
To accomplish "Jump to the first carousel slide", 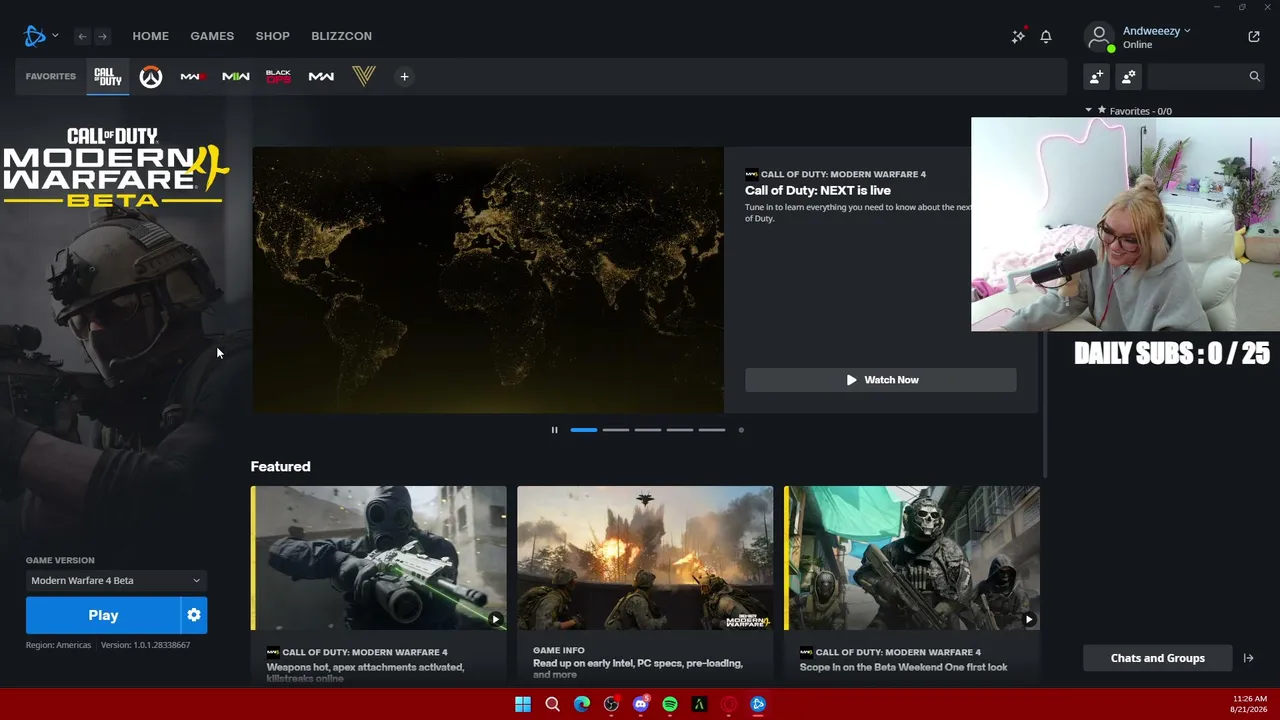I will (x=584, y=430).
